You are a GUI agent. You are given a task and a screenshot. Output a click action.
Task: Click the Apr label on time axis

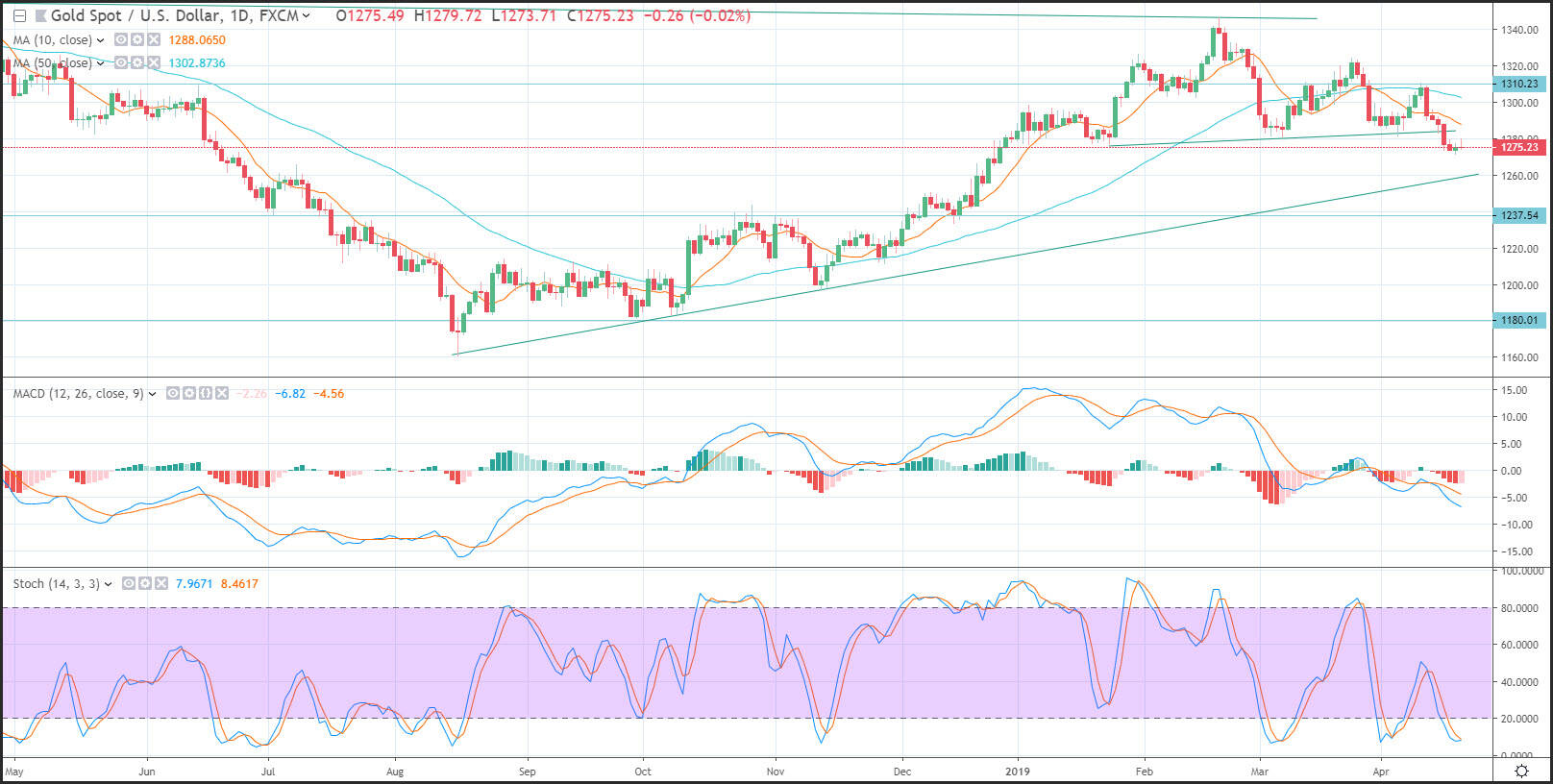1381,772
